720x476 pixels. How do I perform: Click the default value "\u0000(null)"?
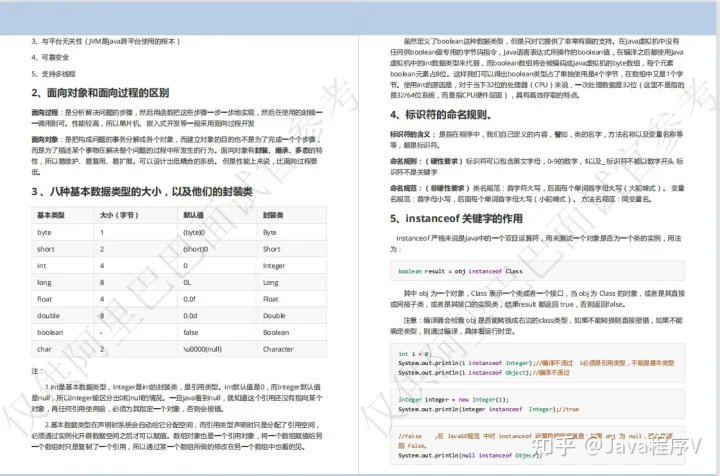(202, 349)
